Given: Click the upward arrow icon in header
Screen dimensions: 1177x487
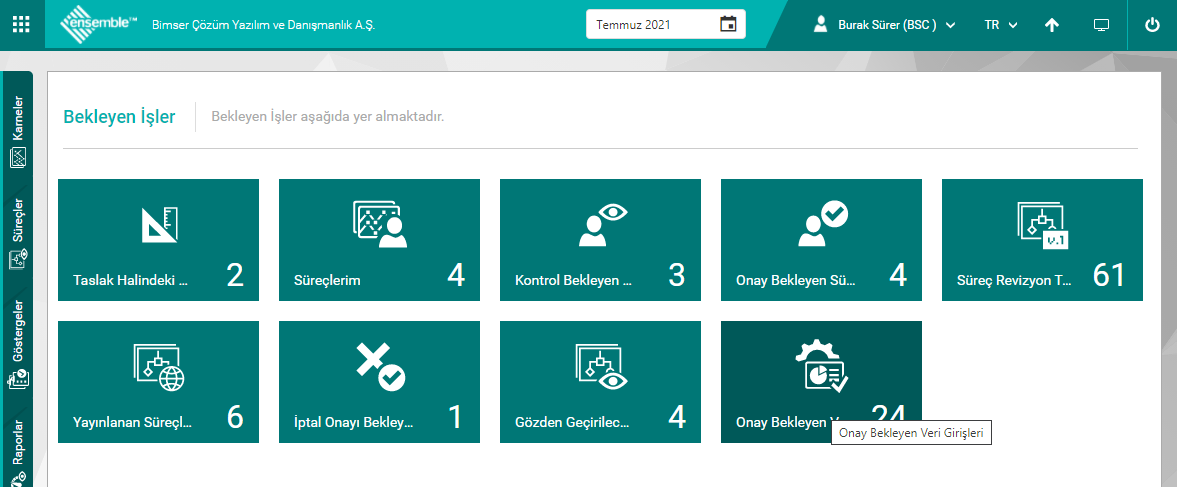Looking at the screenshot, I should tap(1052, 25).
